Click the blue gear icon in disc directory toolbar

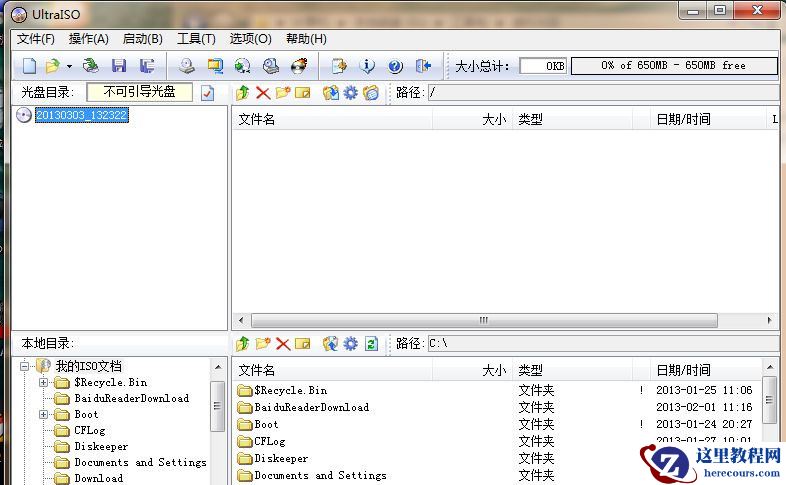pos(350,93)
